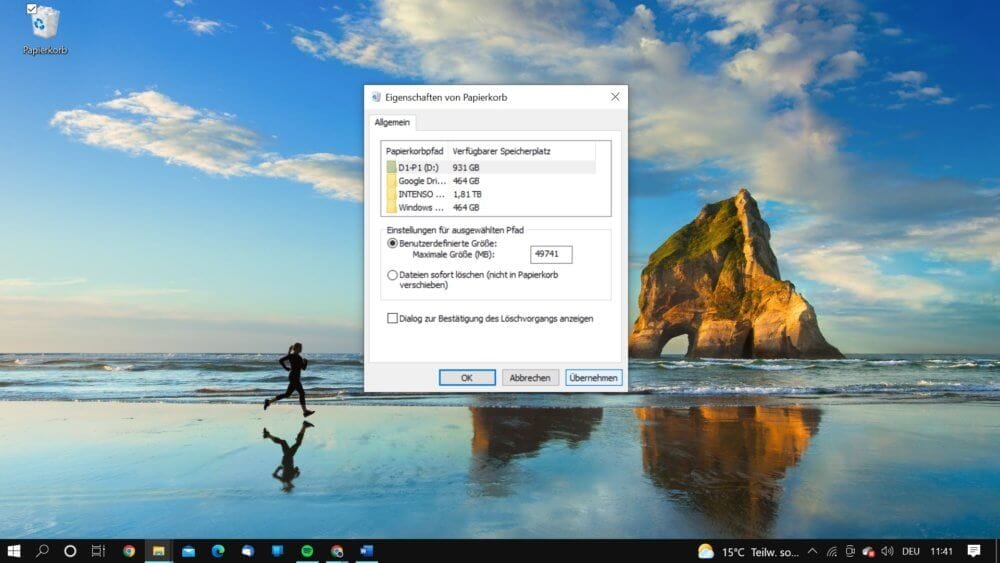Switch to the Allgemein tab
This screenshot has height=563, width=1000.
pyautogui.click(x=392, y=122)
